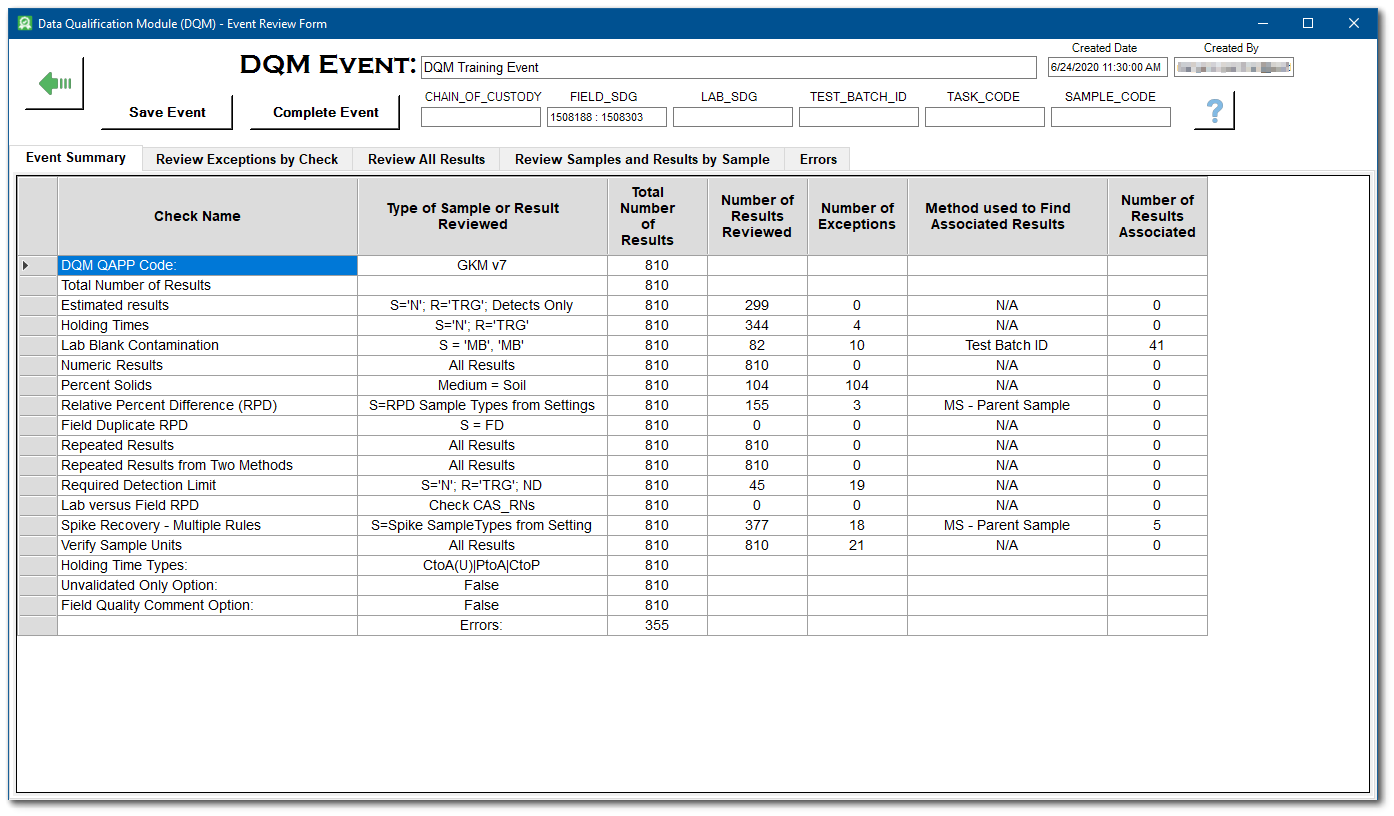Click the 355 errors count cell

[657, 625]
